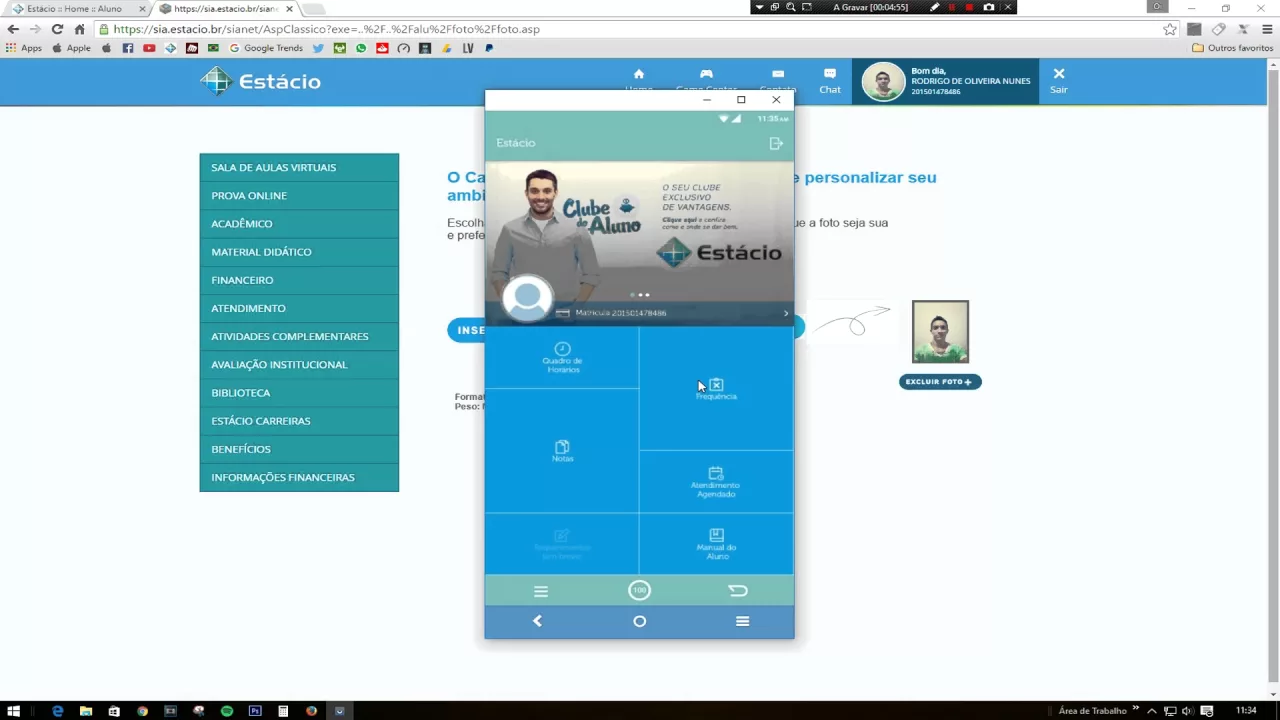The image size is (1280, 720).
Task: Tap the emulator back arrow
Action: (537, 621)
